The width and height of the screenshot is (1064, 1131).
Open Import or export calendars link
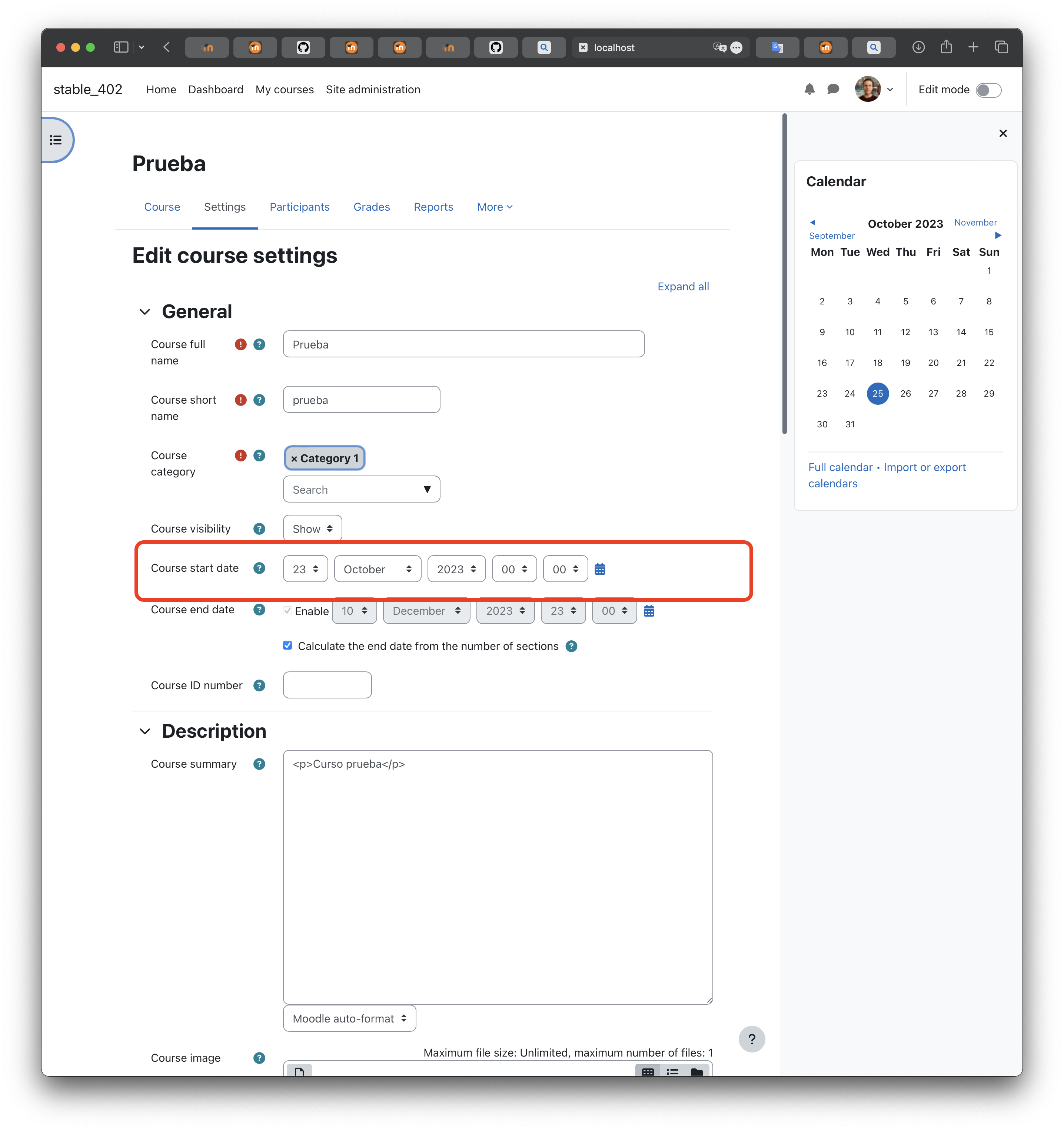tap(887, 475)
